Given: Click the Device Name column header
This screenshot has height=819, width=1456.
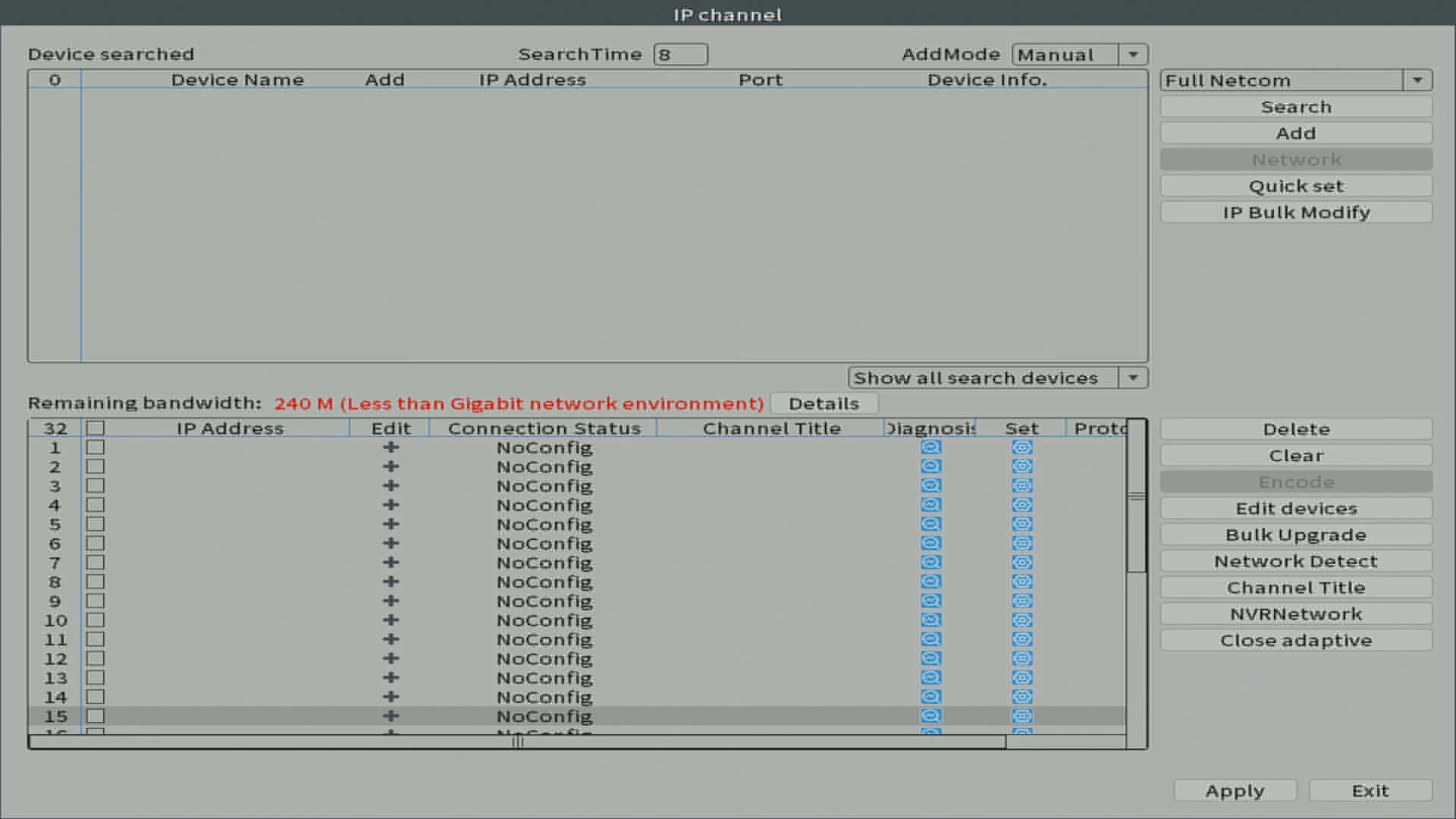Looking at the screenshot, I should coord(237,80).
